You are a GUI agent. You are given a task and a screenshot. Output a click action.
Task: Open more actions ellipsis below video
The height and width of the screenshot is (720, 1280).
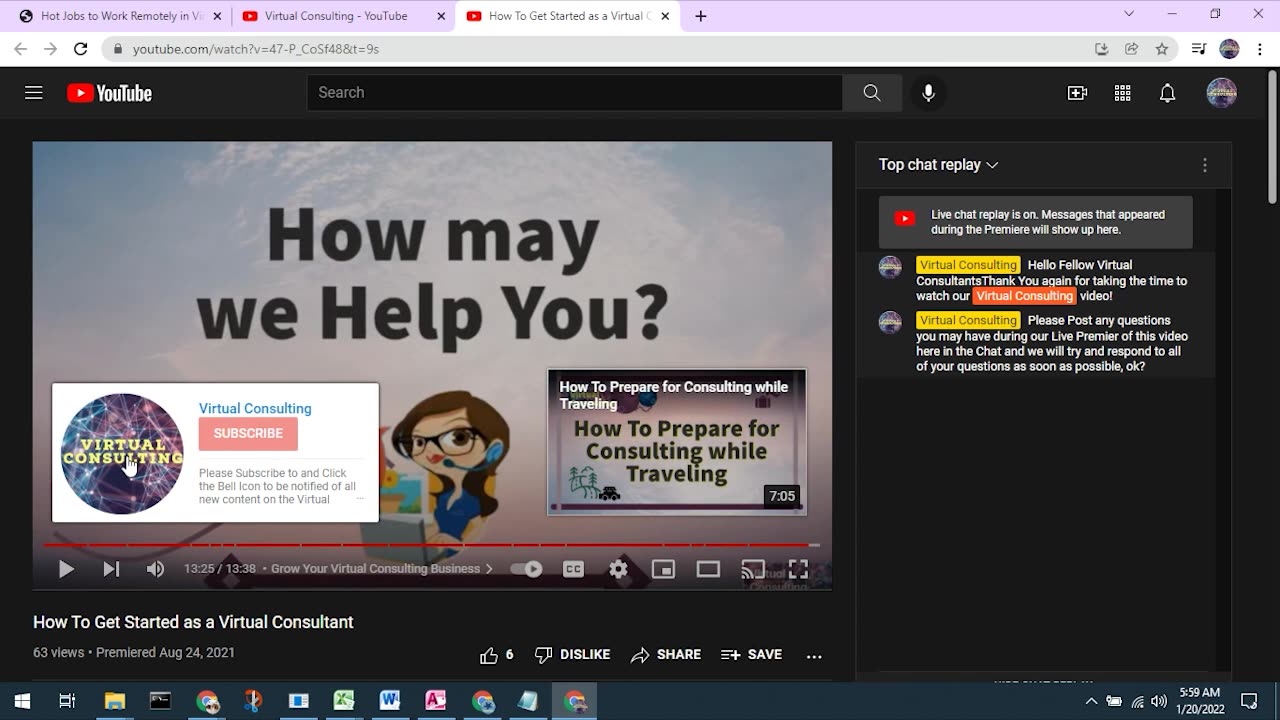[x=814, y=656]
